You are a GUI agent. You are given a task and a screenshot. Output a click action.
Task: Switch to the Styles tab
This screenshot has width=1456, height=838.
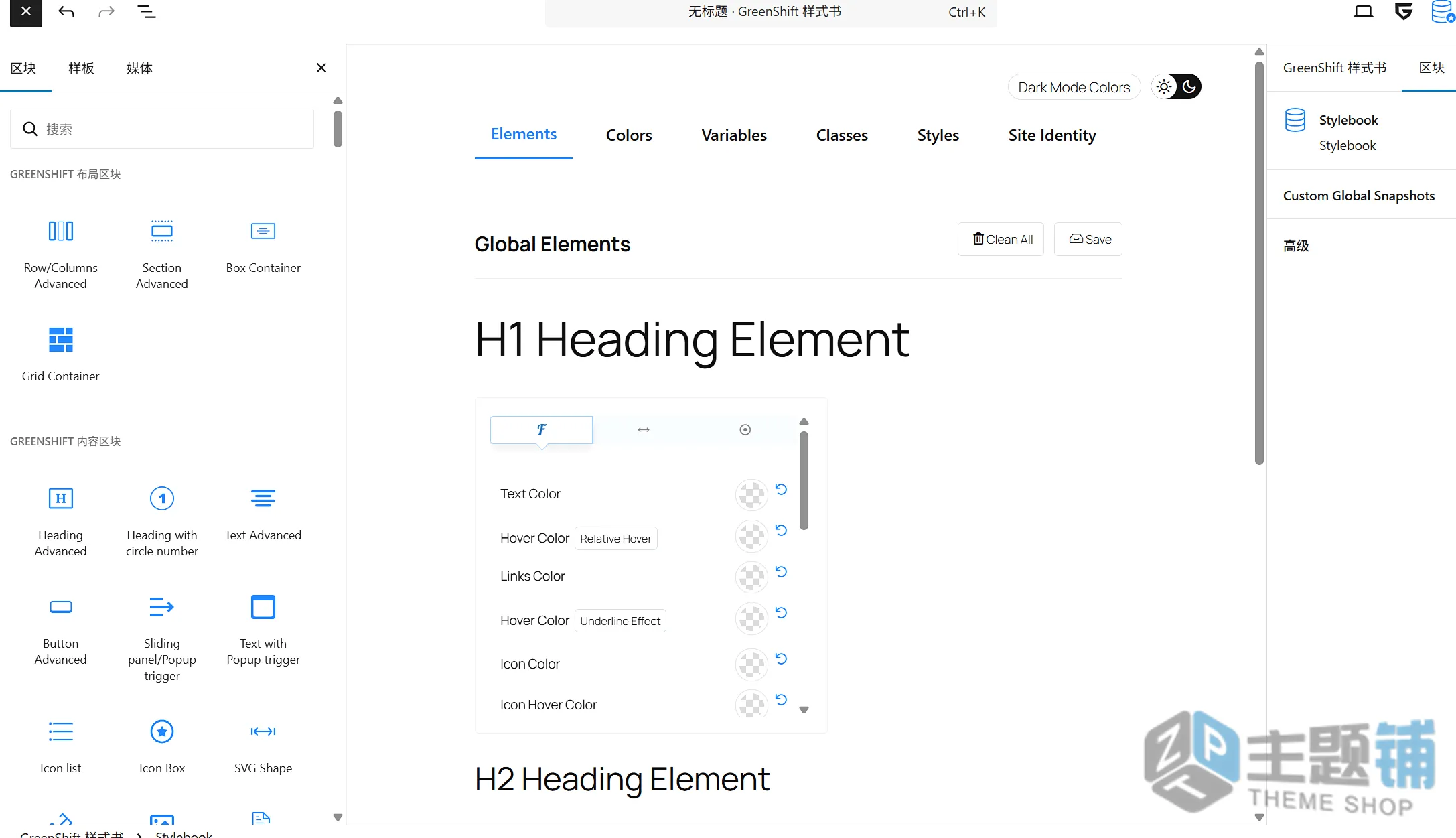pos(938,135)
